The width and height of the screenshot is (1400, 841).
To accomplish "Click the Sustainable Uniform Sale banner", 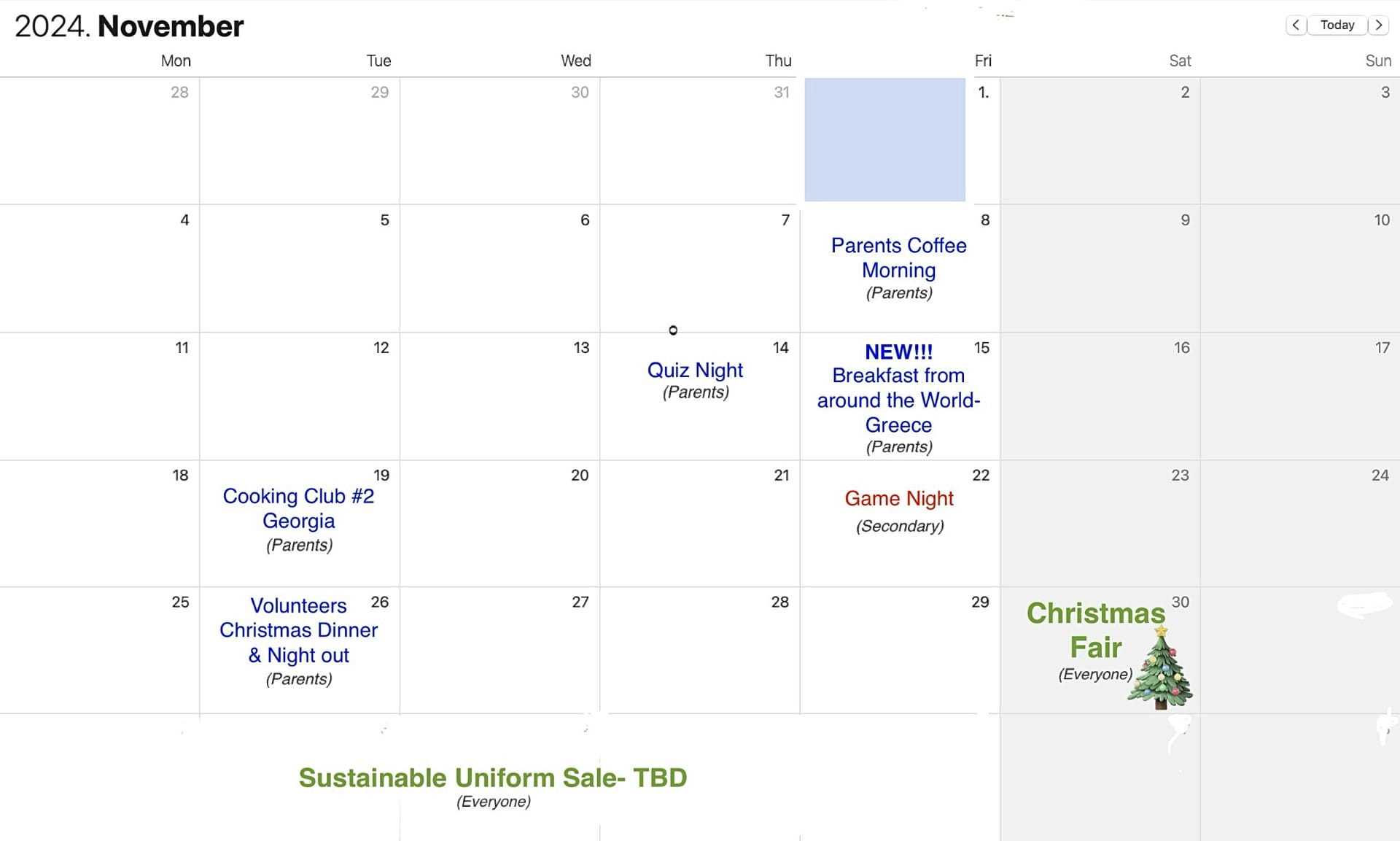I will tap(493, 778).
